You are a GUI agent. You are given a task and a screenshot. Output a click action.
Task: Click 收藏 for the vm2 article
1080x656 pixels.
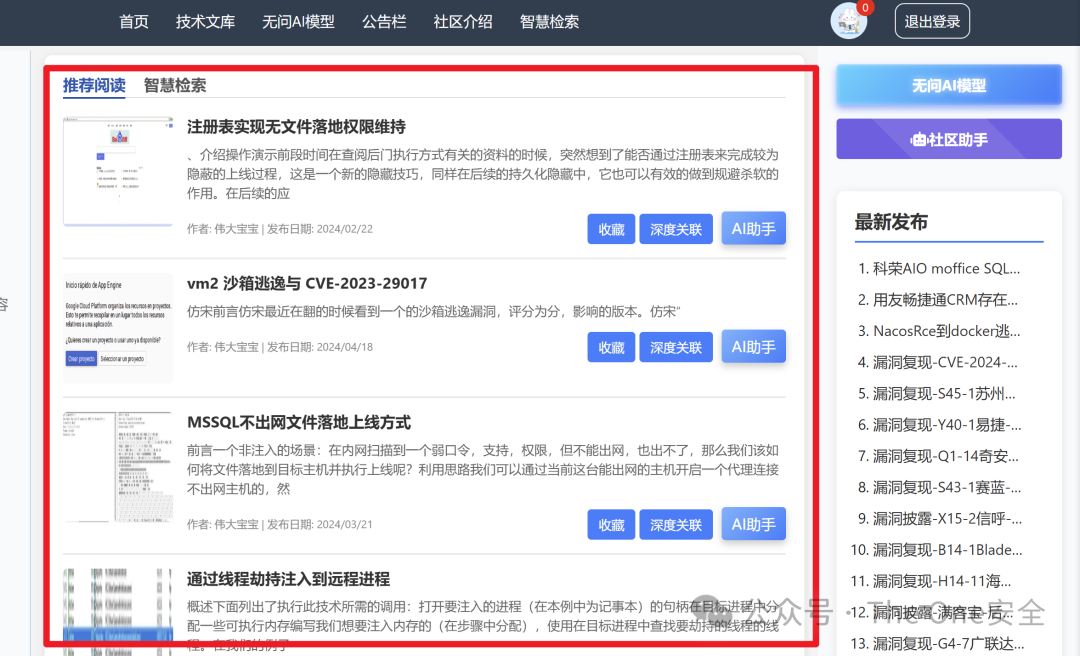coord(611,347)
